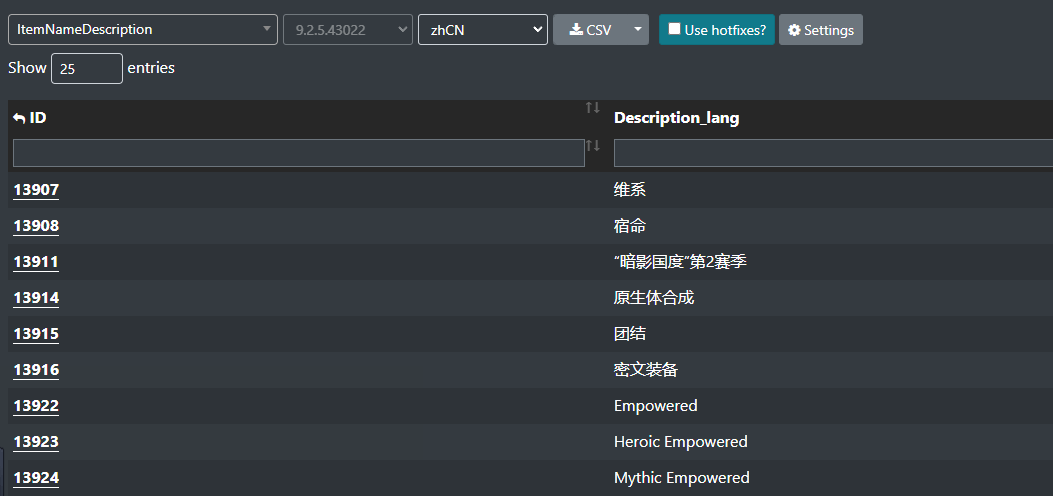Open the CSV split-button dropdown arrow
This screenshot has height=496, width=1053.
pyautogui.click(x=638, y=30)
